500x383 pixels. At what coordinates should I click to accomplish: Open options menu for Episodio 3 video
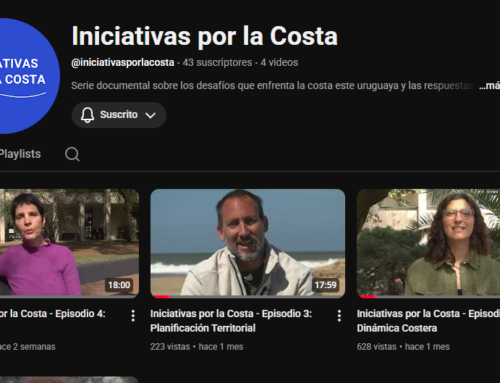coord(339,315)
